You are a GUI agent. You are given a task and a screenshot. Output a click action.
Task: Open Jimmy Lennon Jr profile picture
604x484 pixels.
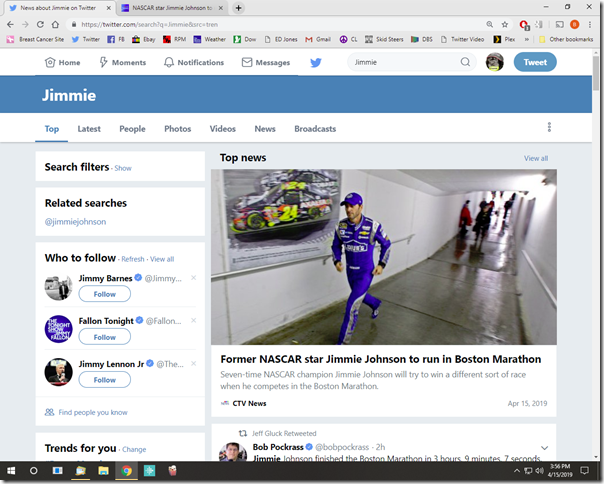(x=59, y=372)
